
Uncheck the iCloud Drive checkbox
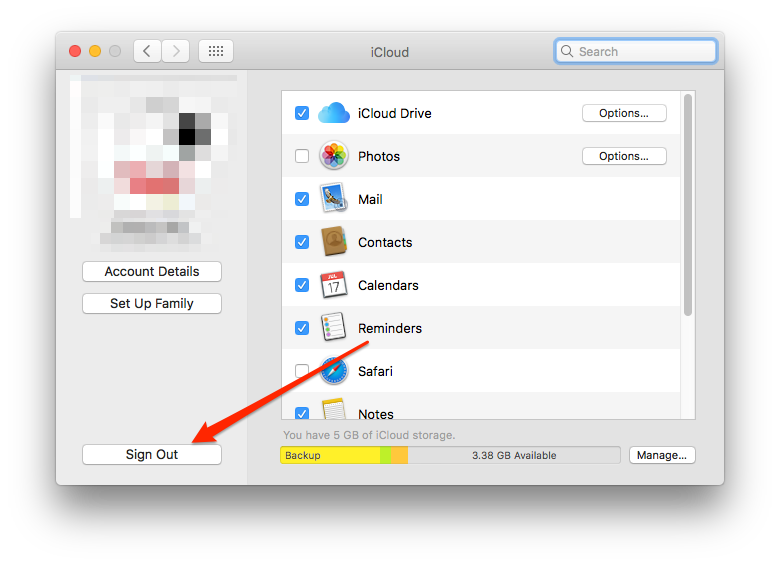coord(302,113)
